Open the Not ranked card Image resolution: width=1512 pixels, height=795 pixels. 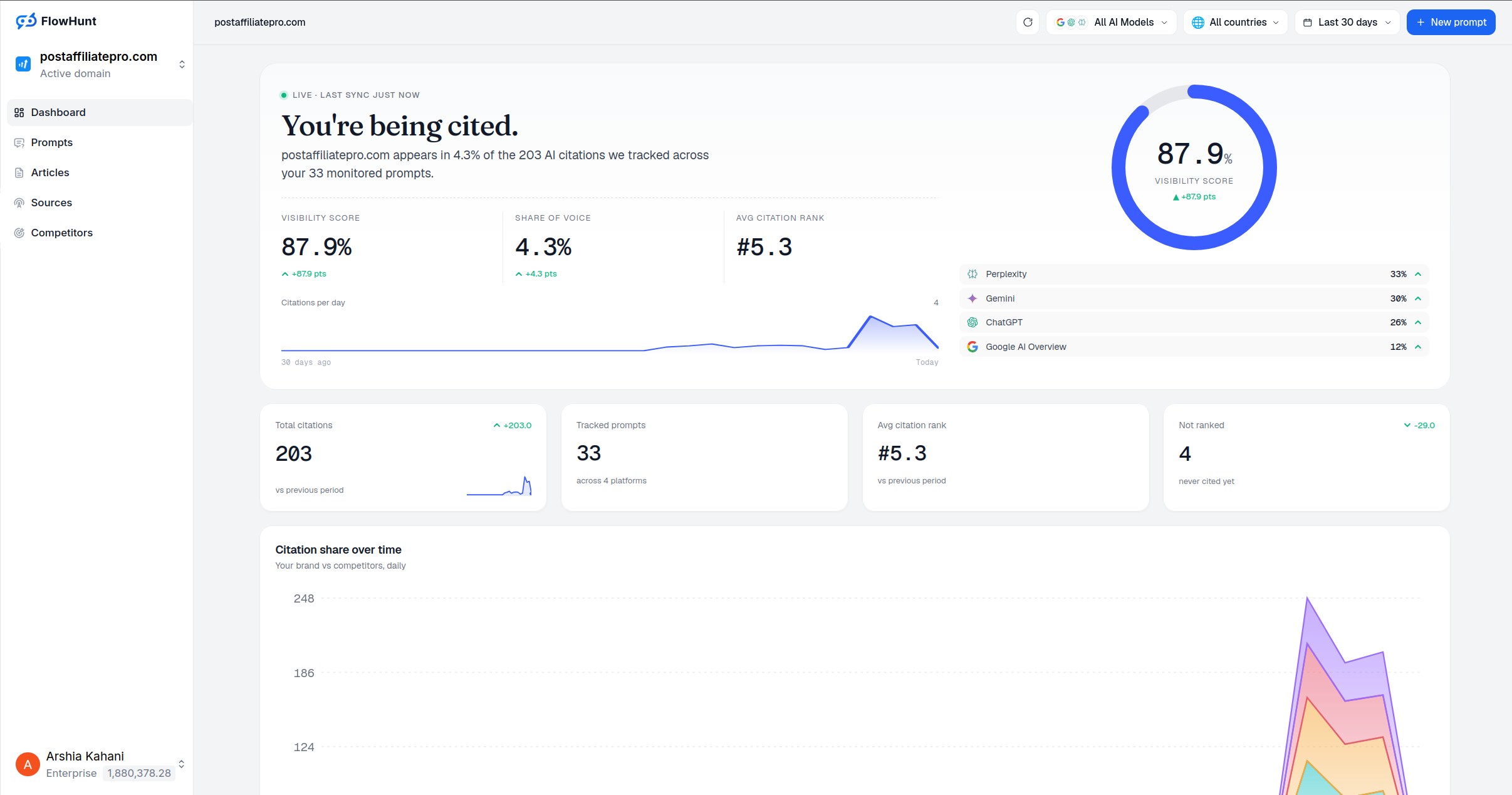point(1306,457)
